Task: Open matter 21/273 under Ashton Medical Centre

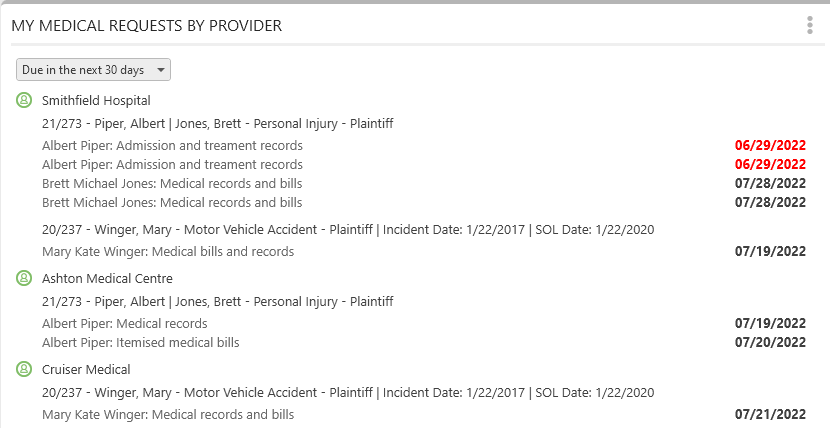Action: pos(218,302)
